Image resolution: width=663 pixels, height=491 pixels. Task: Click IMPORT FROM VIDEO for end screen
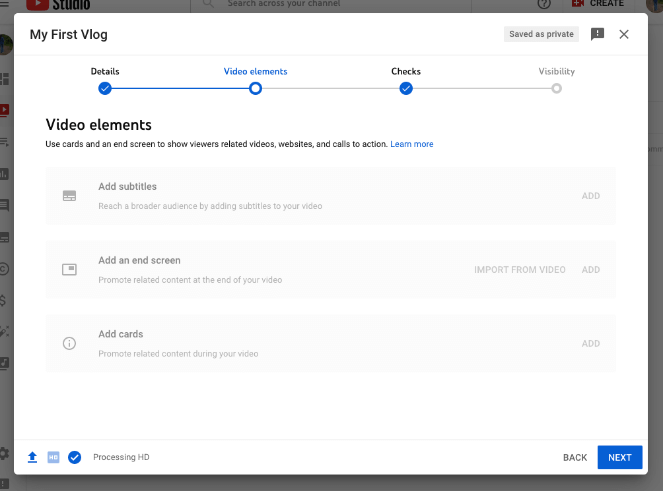tap(519, 269)
